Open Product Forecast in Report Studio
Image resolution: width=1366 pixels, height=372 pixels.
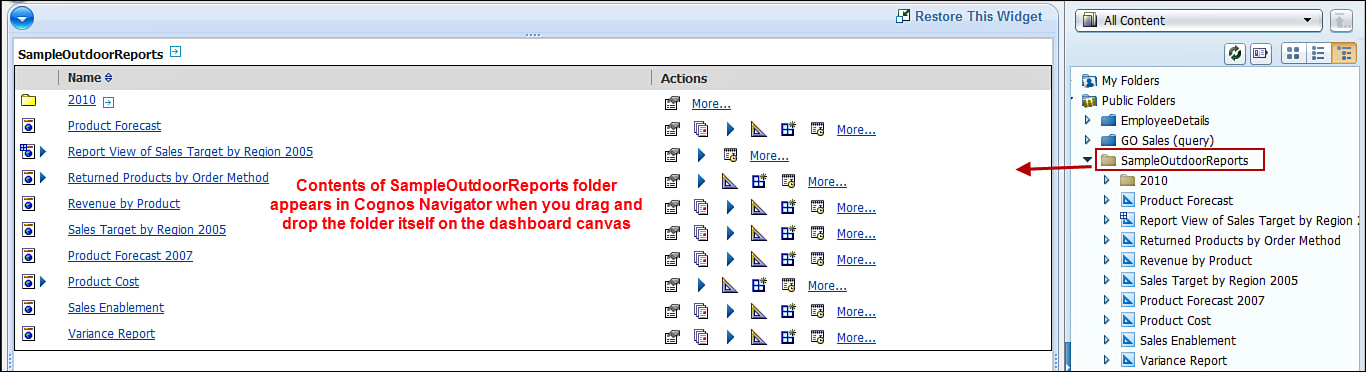coord(758,129)
